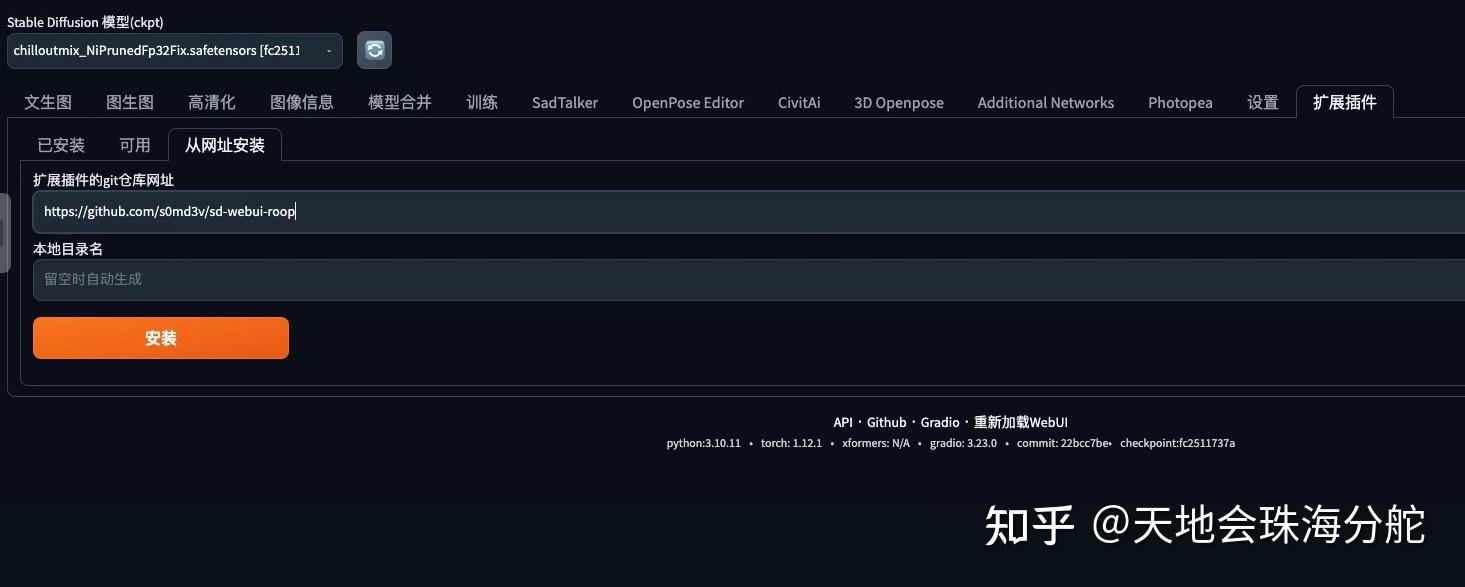Switch to the 图生图 tab
1465x587 pixels.
[x=128, y=101]
